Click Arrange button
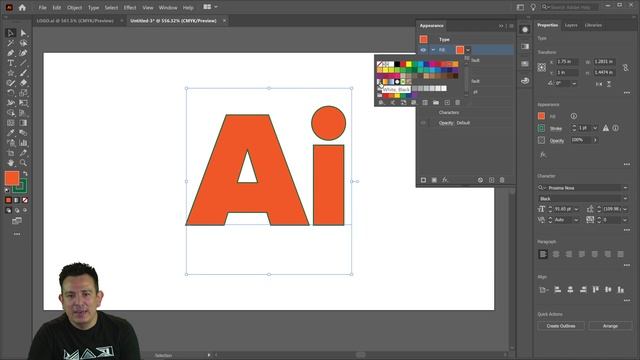Screen dimensions: 640x360 [x=610, y=326]
